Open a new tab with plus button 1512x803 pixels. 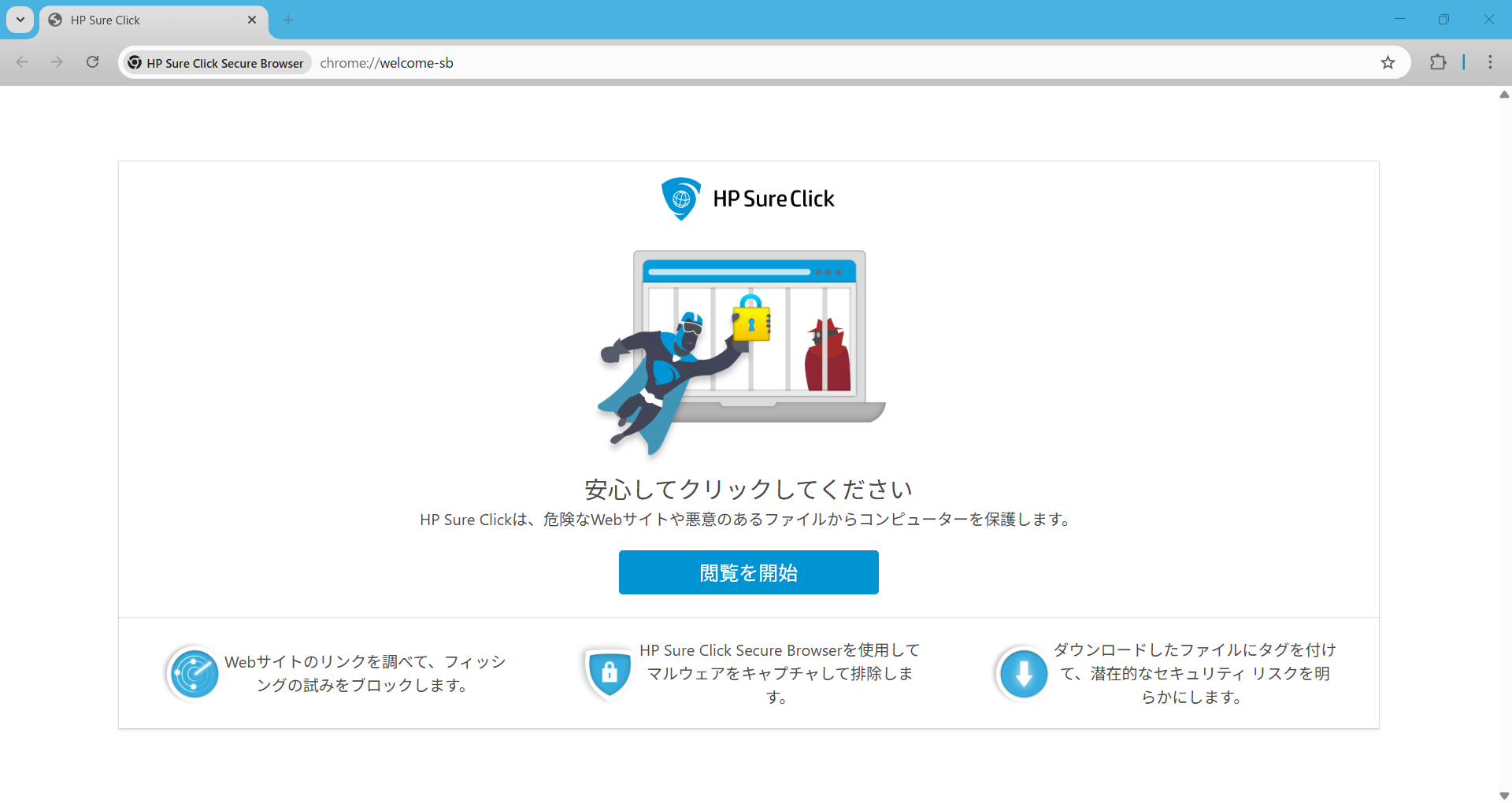click(x=288, y=20)
